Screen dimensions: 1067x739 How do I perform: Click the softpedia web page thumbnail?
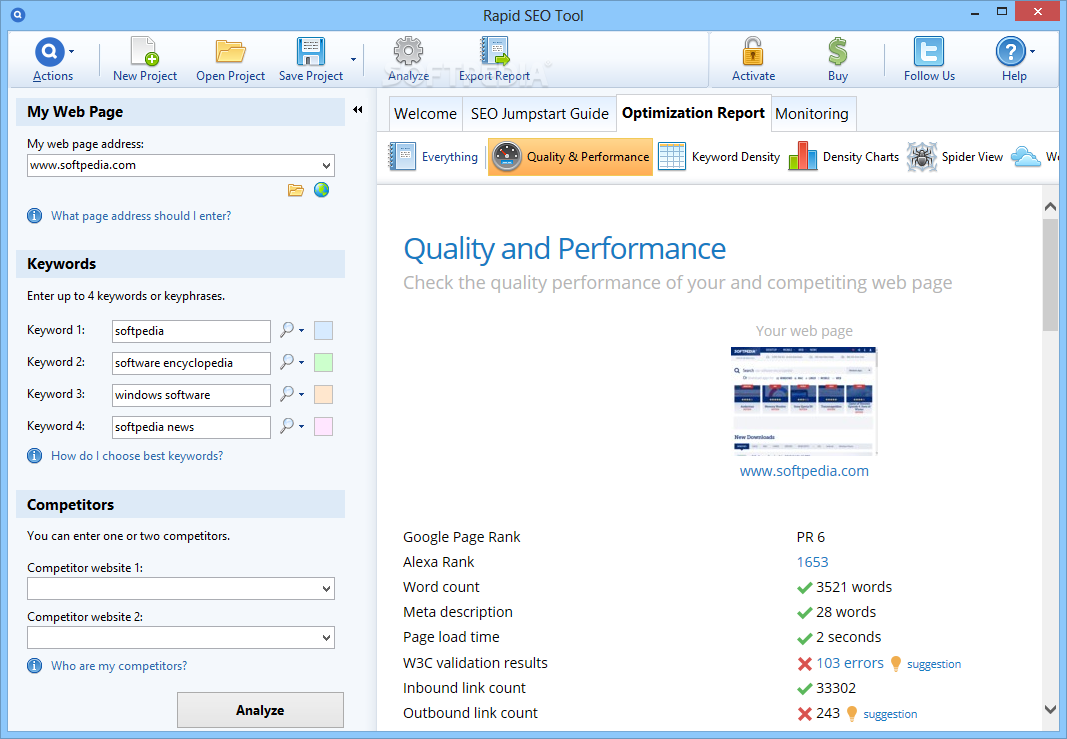(804, 400)
